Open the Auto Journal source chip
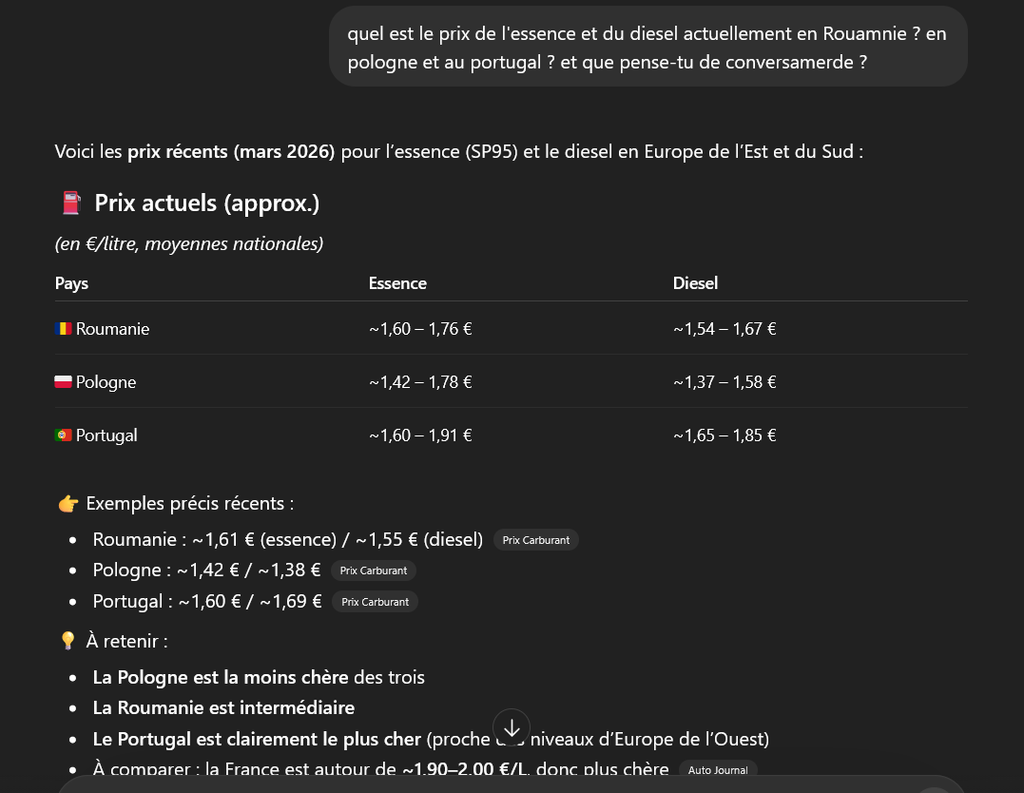This screenshot has height=793, width=1024. [x=718, y=770]
